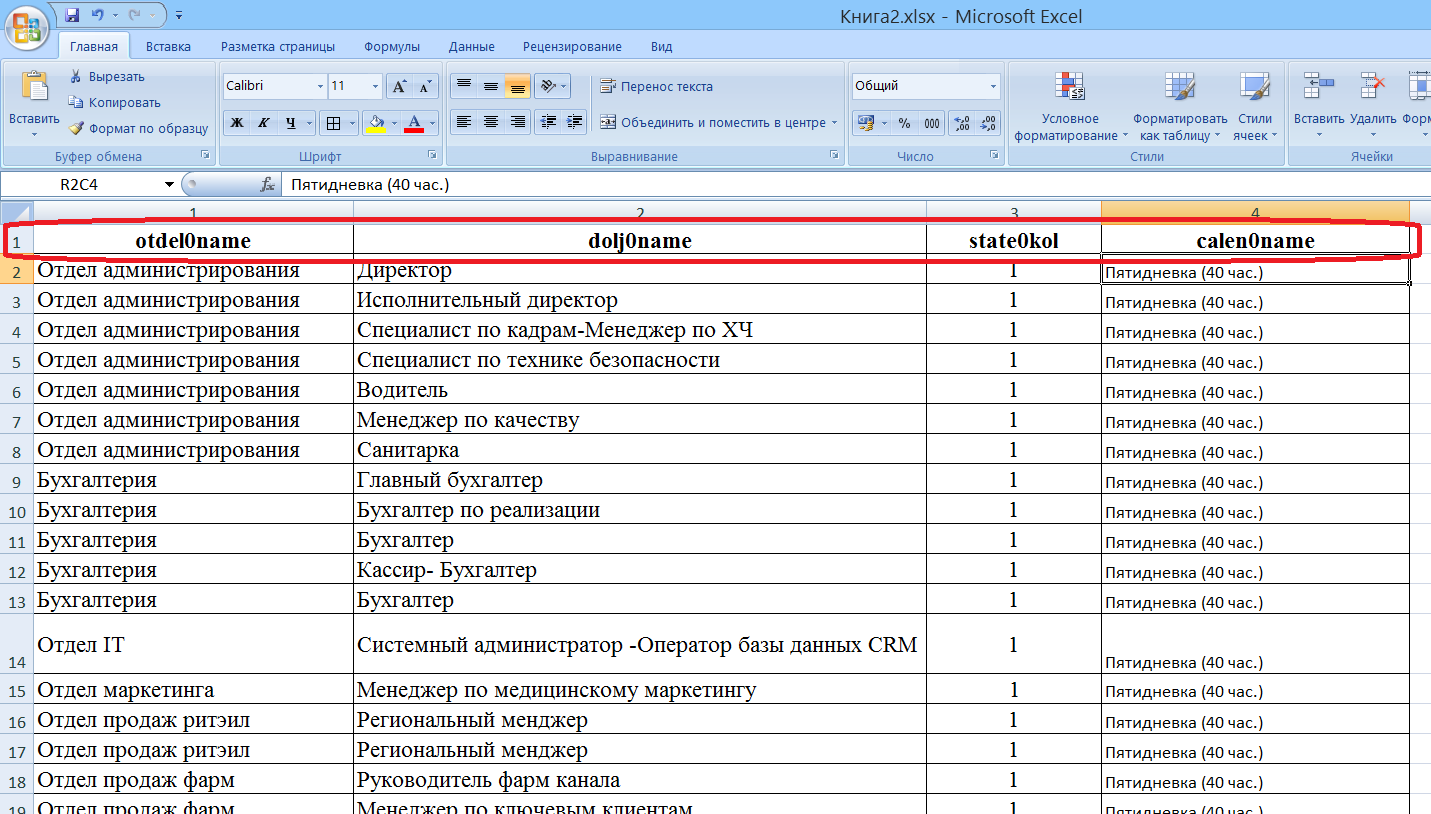The width and height of the screenshot is (1431, 814).
Task: Switch to Главная tab
Action: 94,46
